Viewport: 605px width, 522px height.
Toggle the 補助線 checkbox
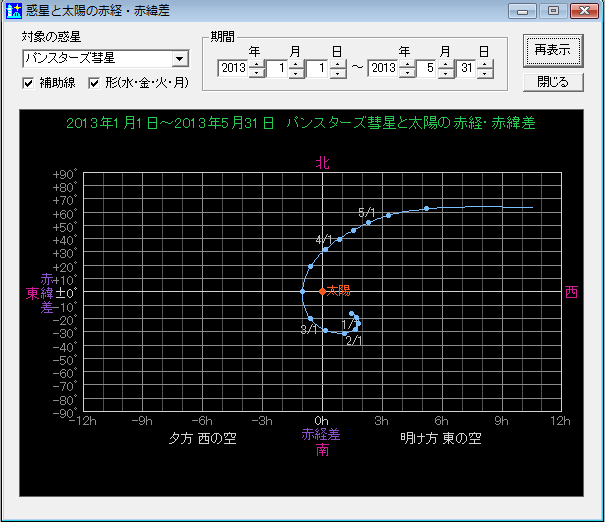click(28, 83)
